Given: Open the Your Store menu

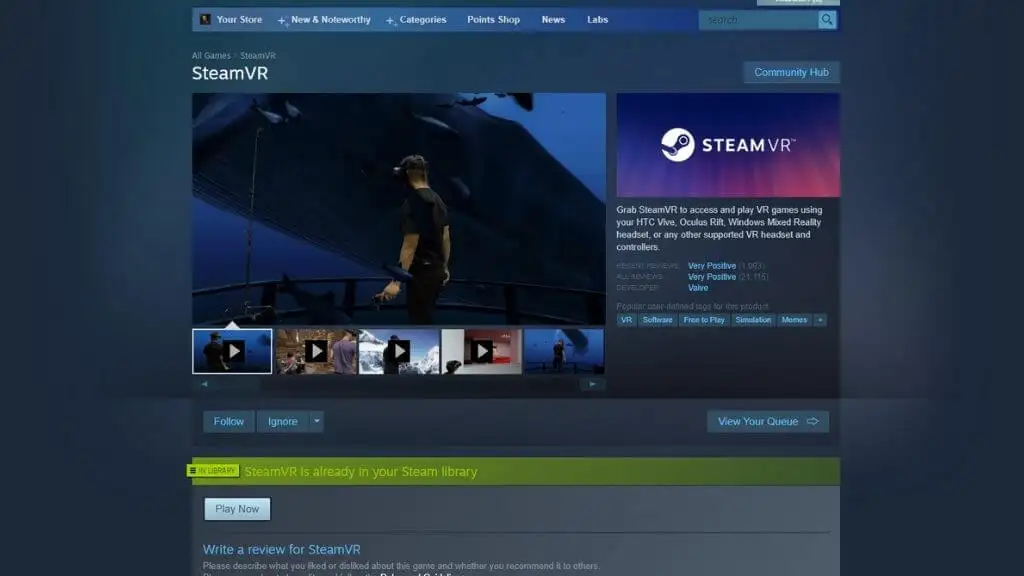Looking at the screenshot, I should point(239,20).
